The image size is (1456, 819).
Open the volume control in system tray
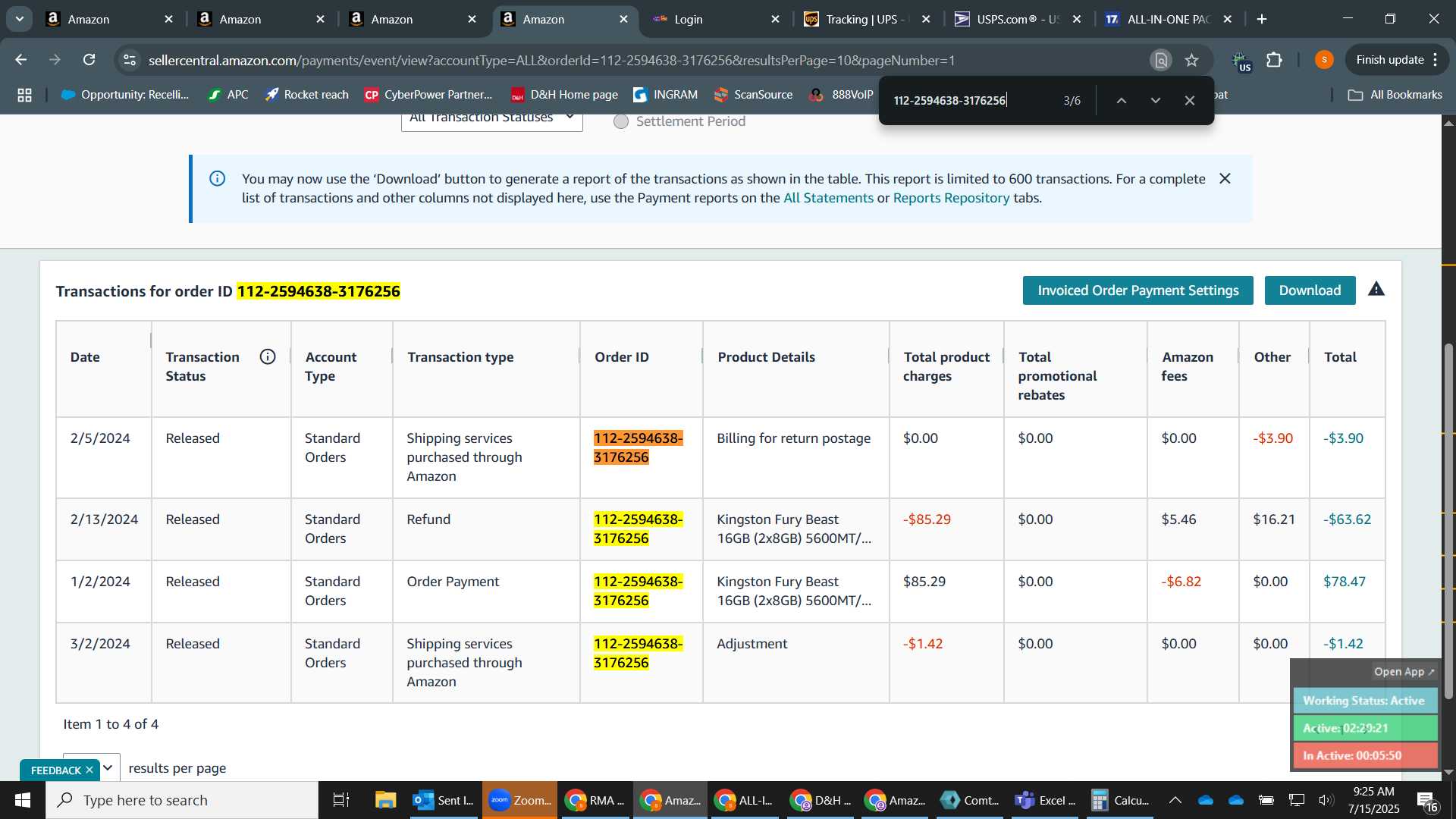tap(1326, 800)
